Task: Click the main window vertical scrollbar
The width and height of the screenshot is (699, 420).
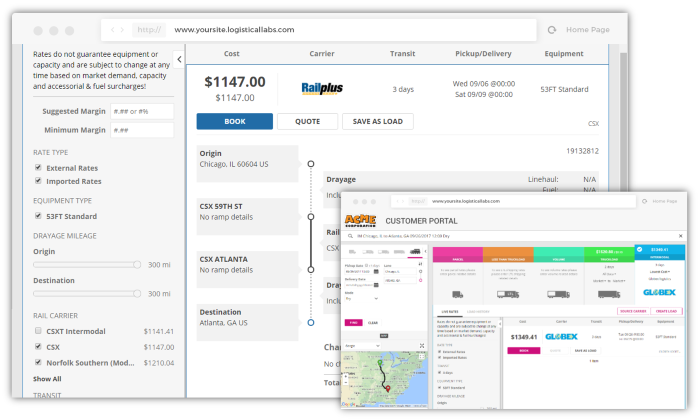Action: [x=623, y=120]
